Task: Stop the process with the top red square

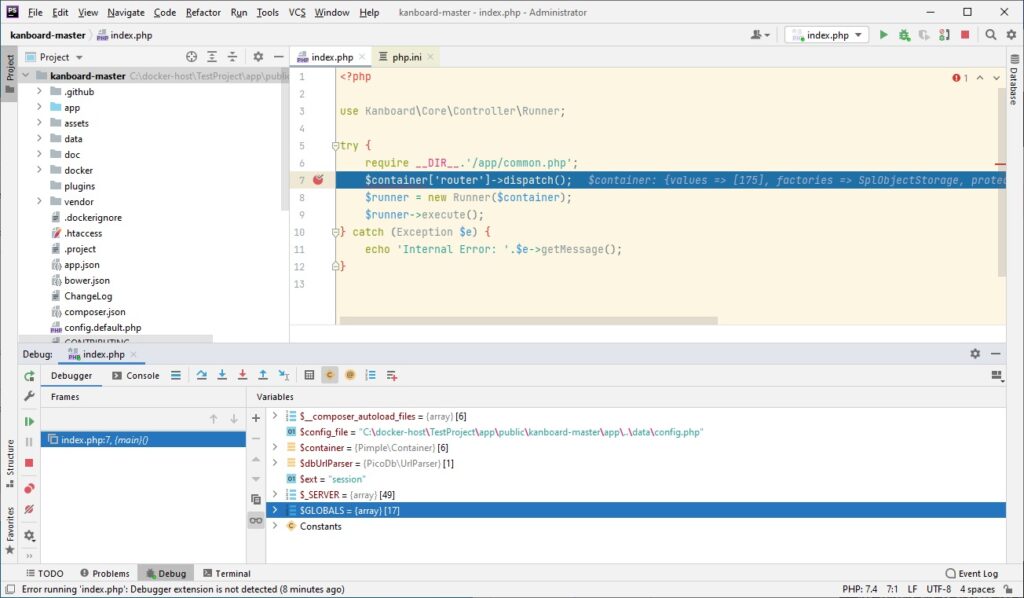Action: coord(965,35)
